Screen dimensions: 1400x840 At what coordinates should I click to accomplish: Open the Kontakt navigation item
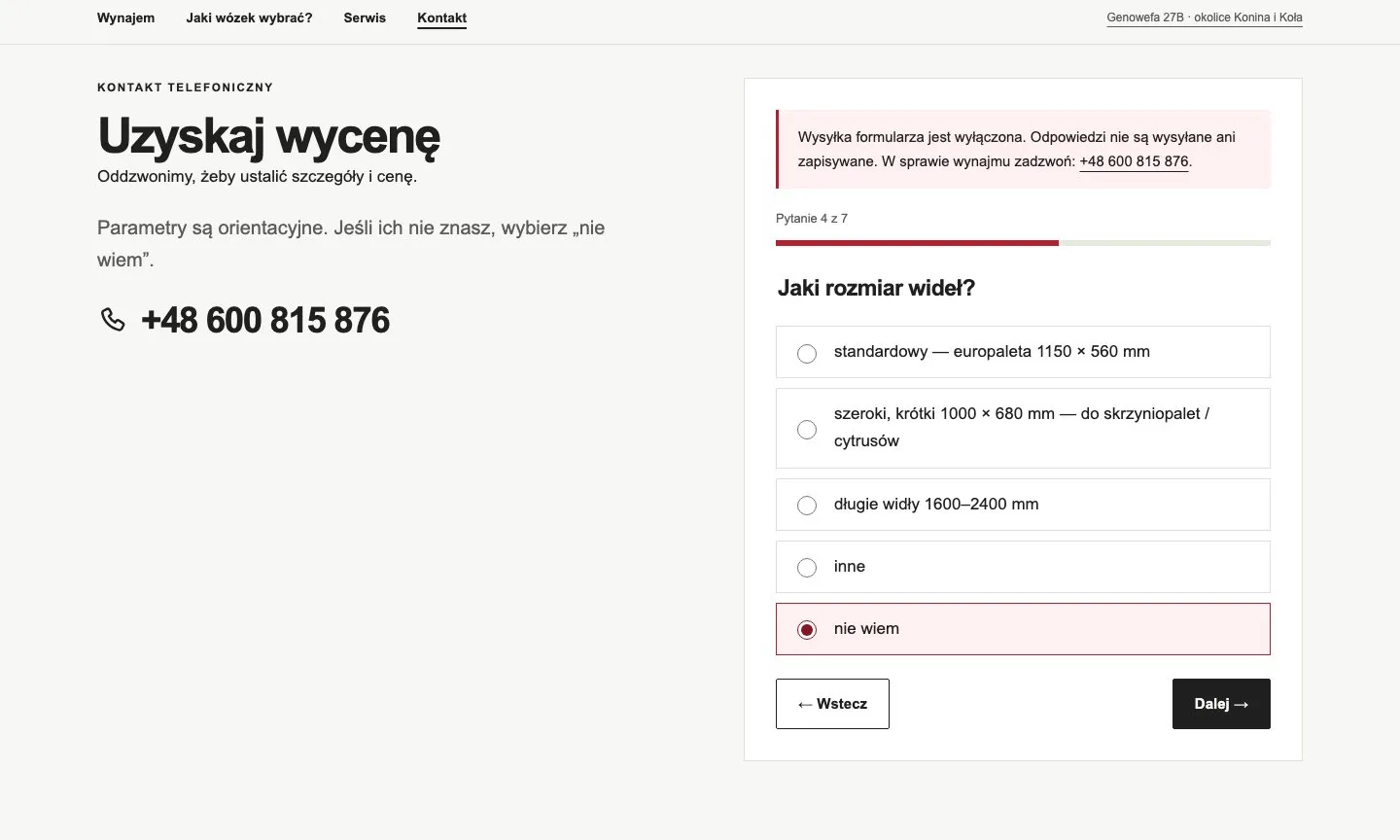(x=441, y=17)
